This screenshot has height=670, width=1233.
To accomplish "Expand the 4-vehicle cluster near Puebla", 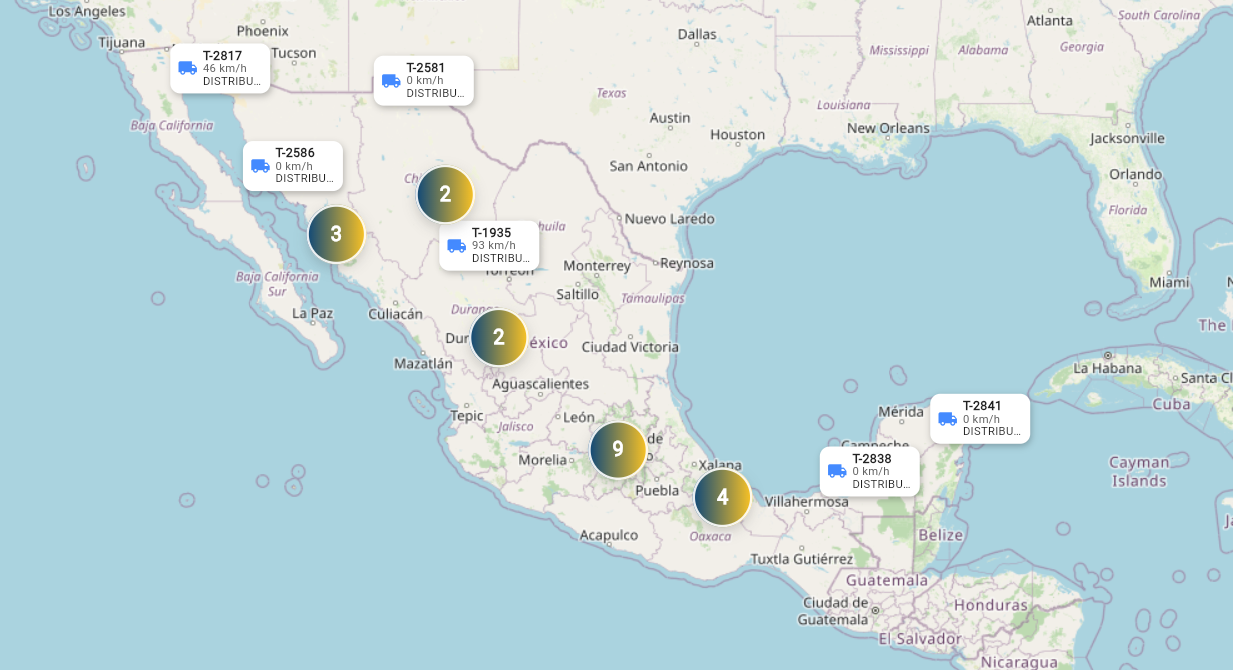I will 722,495.
